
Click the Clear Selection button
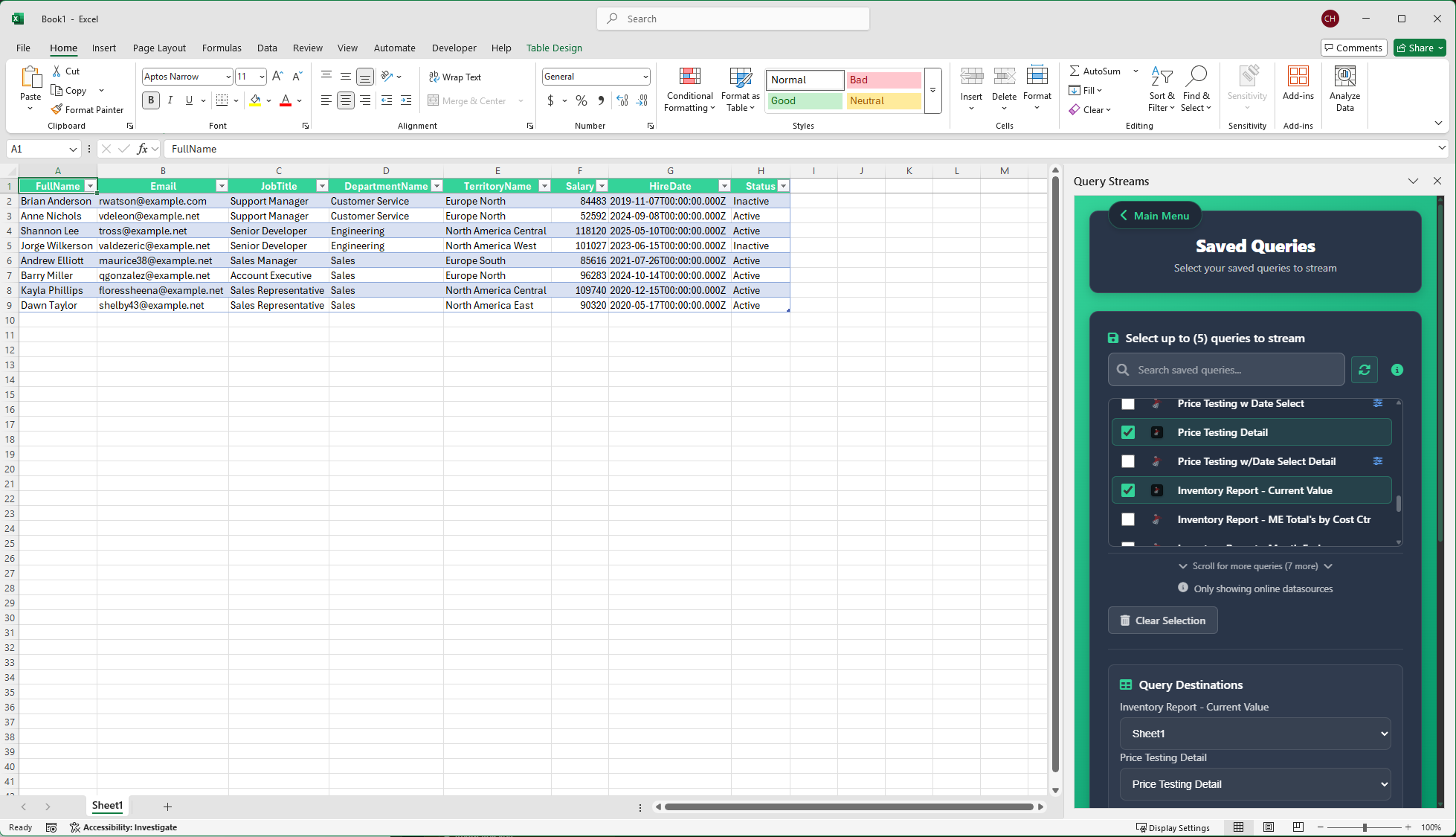[1162, 620]
